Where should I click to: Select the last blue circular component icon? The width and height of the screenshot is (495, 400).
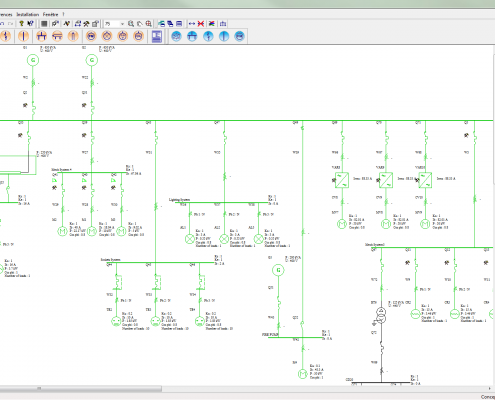coord(240,36)
